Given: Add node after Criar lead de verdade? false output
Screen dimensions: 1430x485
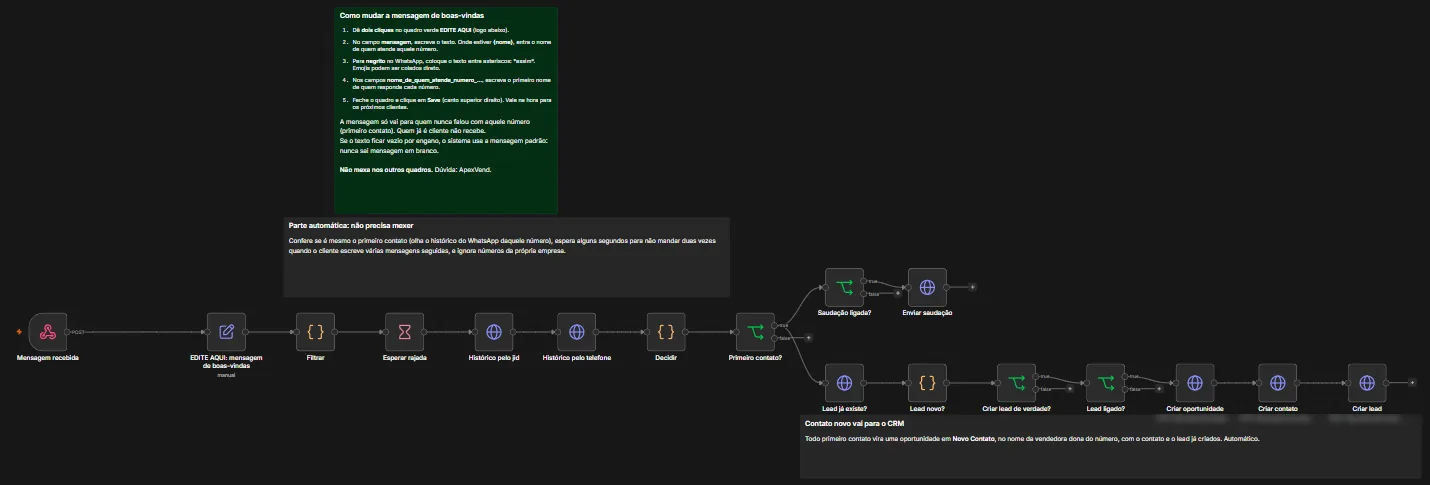Looking at the screenshot, I should (1070, 389).
